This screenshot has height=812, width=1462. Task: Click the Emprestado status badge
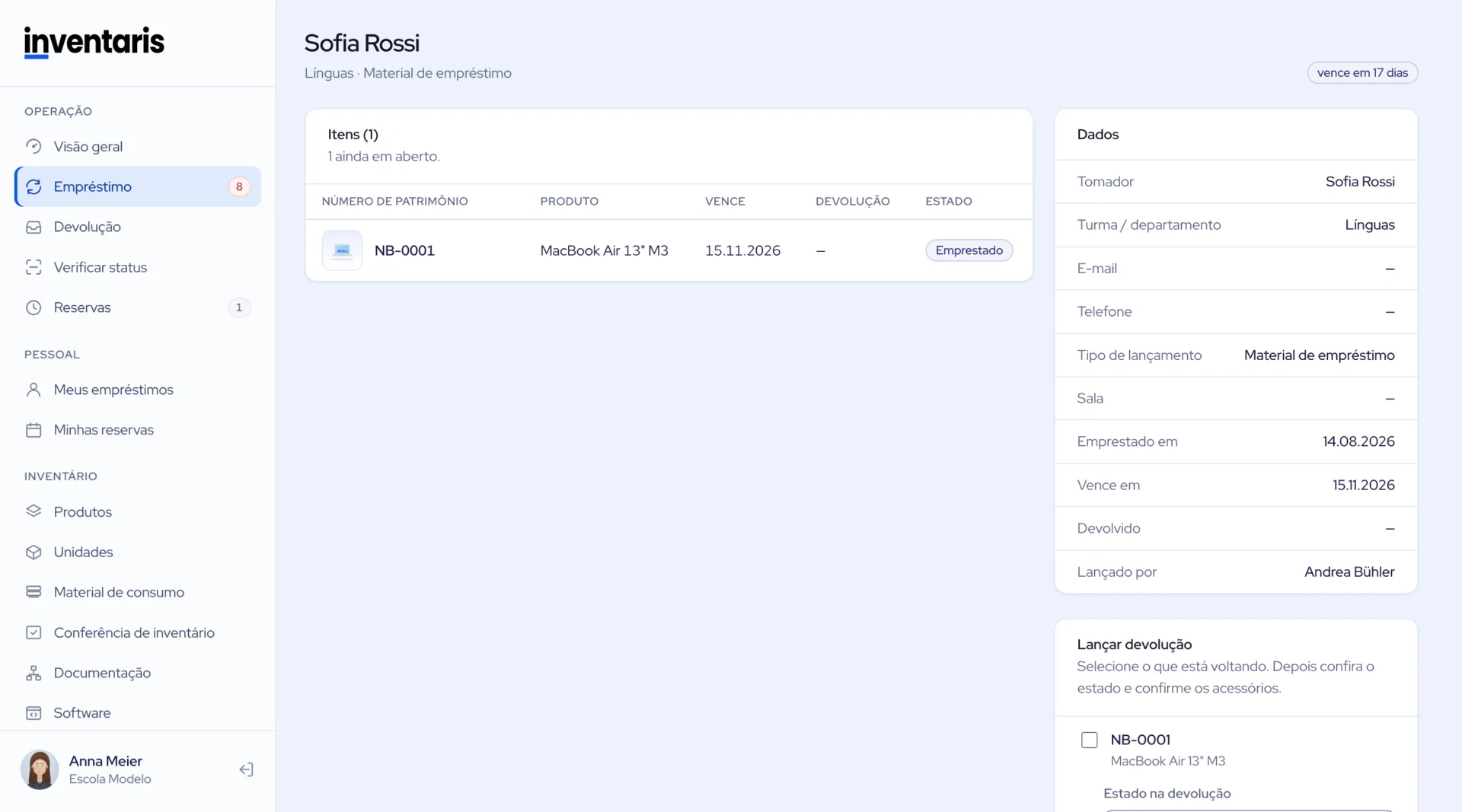coord(969,250)
